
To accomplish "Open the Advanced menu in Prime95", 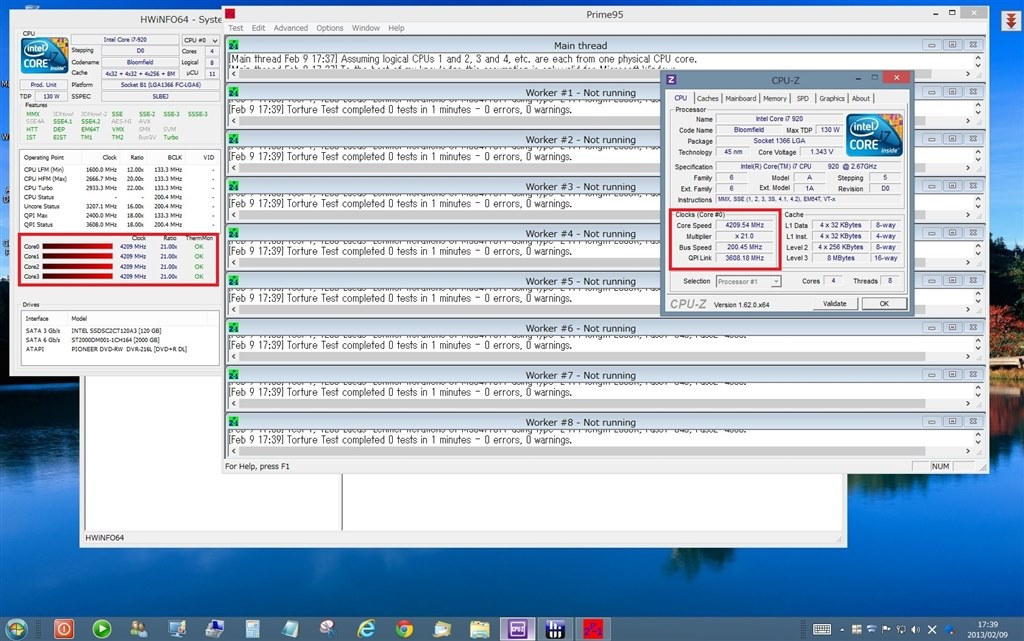I will tap(291, 28).
